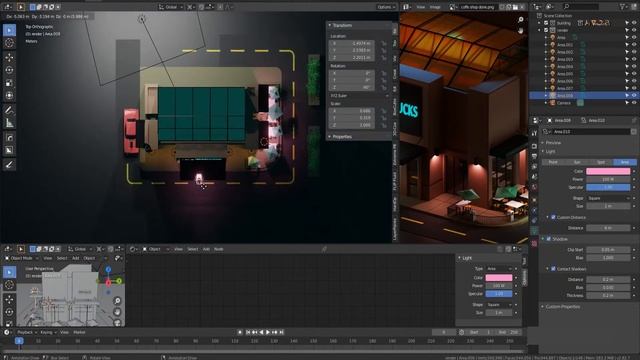Open the Shape dropdown in properties editor
The image size is (640, 360).
tap(608, 198)
